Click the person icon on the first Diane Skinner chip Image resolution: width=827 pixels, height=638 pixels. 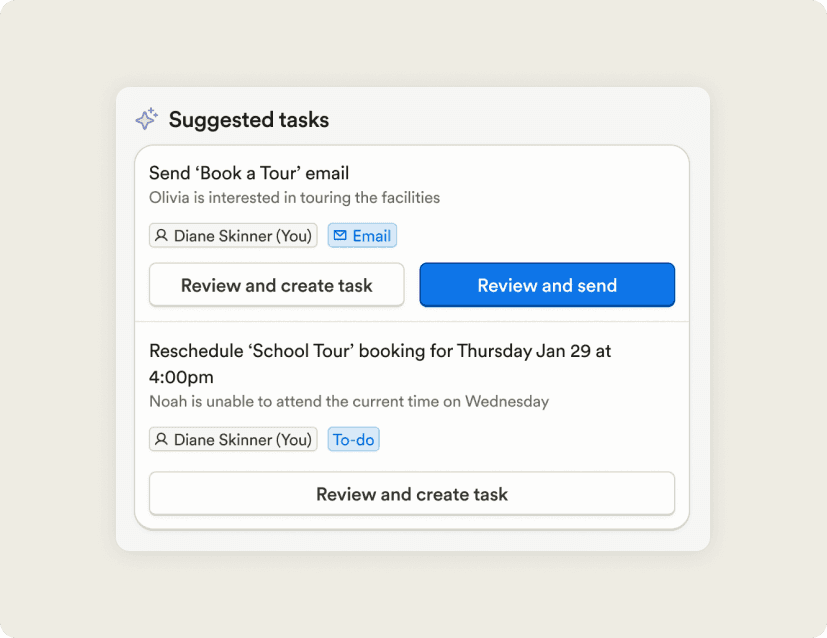click(x=162, y=235)
